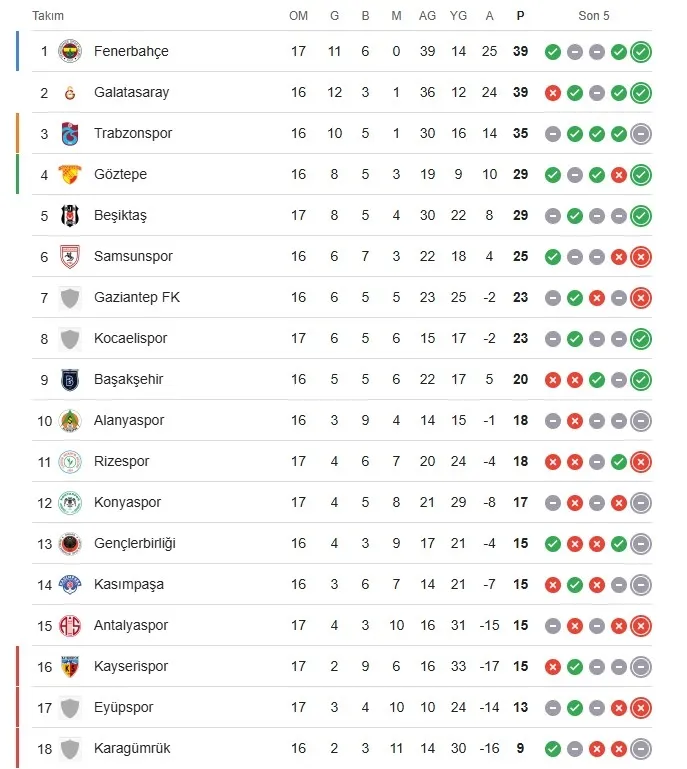The width and height of the screenshot is (687, 769).
Task: Click the Kocaelispor placeholder shield icon
Action: (x=70, y=338)
